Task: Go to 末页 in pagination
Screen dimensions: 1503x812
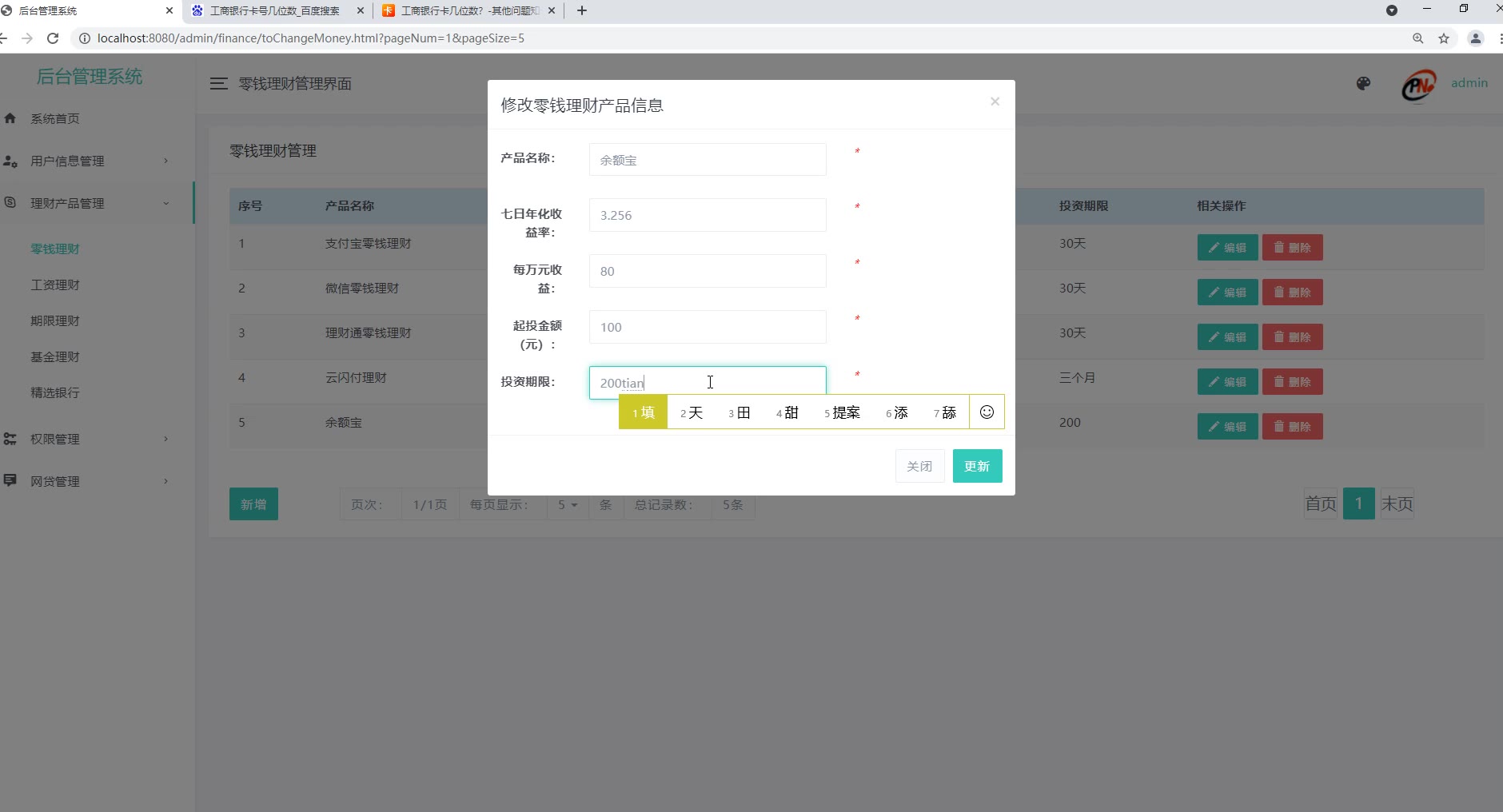Action: 1397,504
